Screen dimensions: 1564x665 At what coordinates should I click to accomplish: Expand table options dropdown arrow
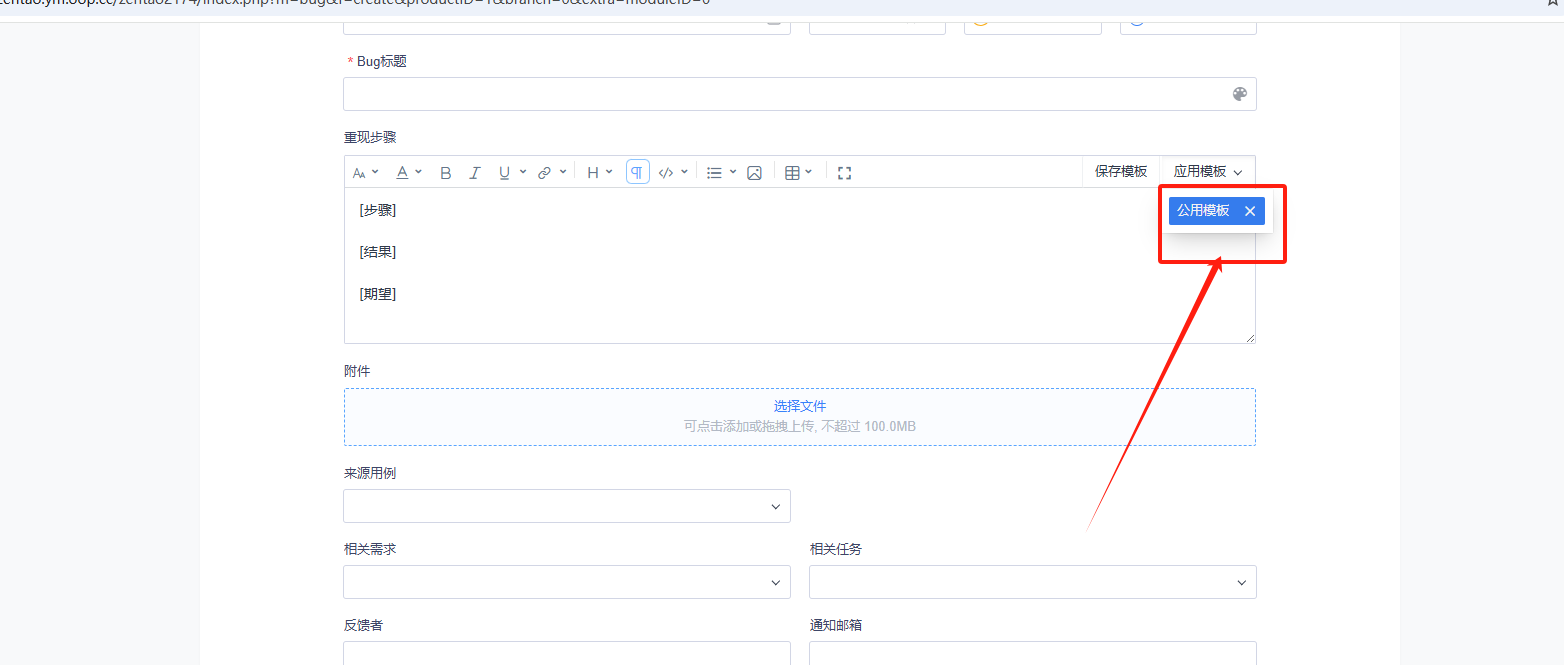tap(809, 172)
